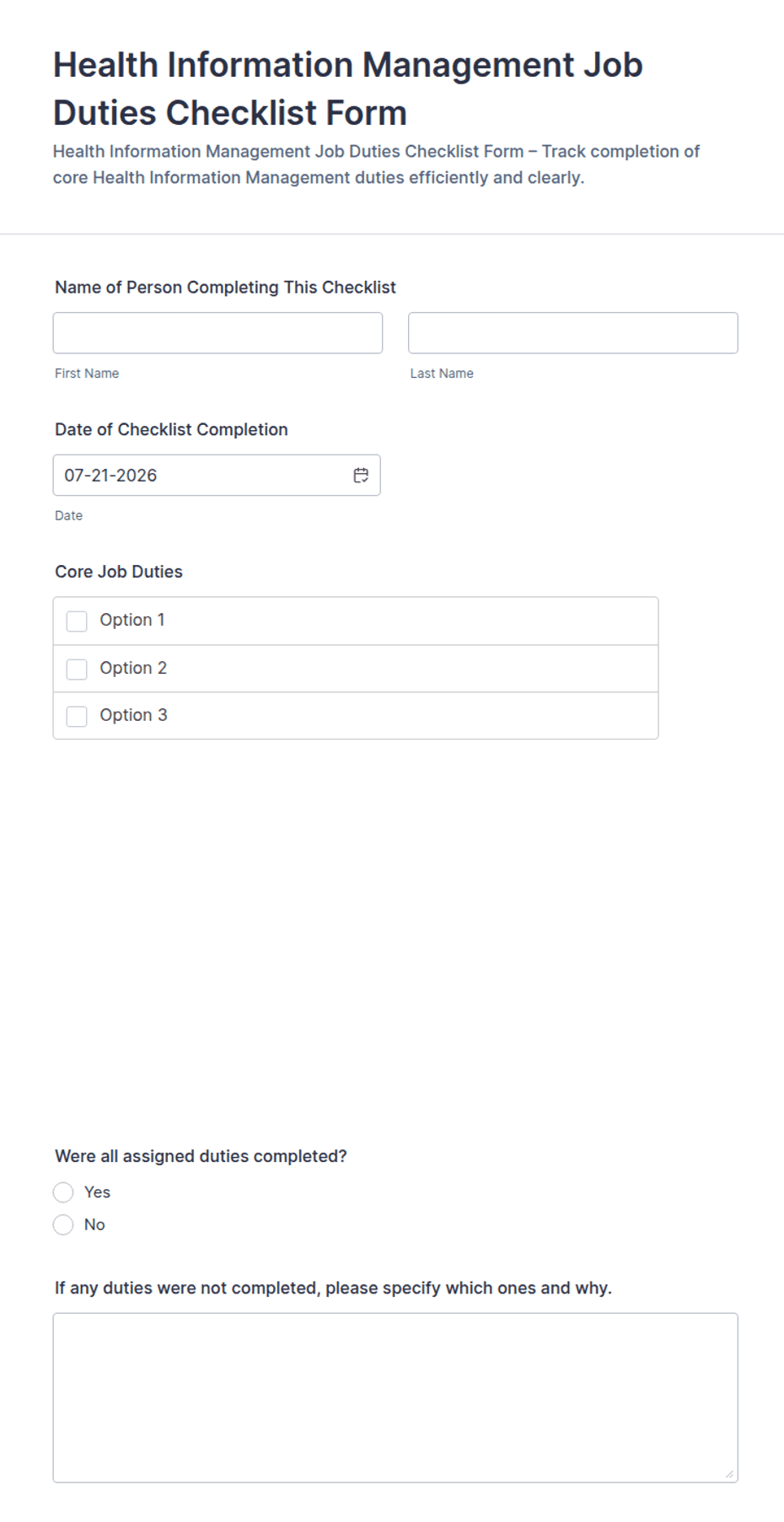Click the 'Last Name' sublabel under the field
The height and width of the screenshot is (1522, 784).
coord(442,374)
